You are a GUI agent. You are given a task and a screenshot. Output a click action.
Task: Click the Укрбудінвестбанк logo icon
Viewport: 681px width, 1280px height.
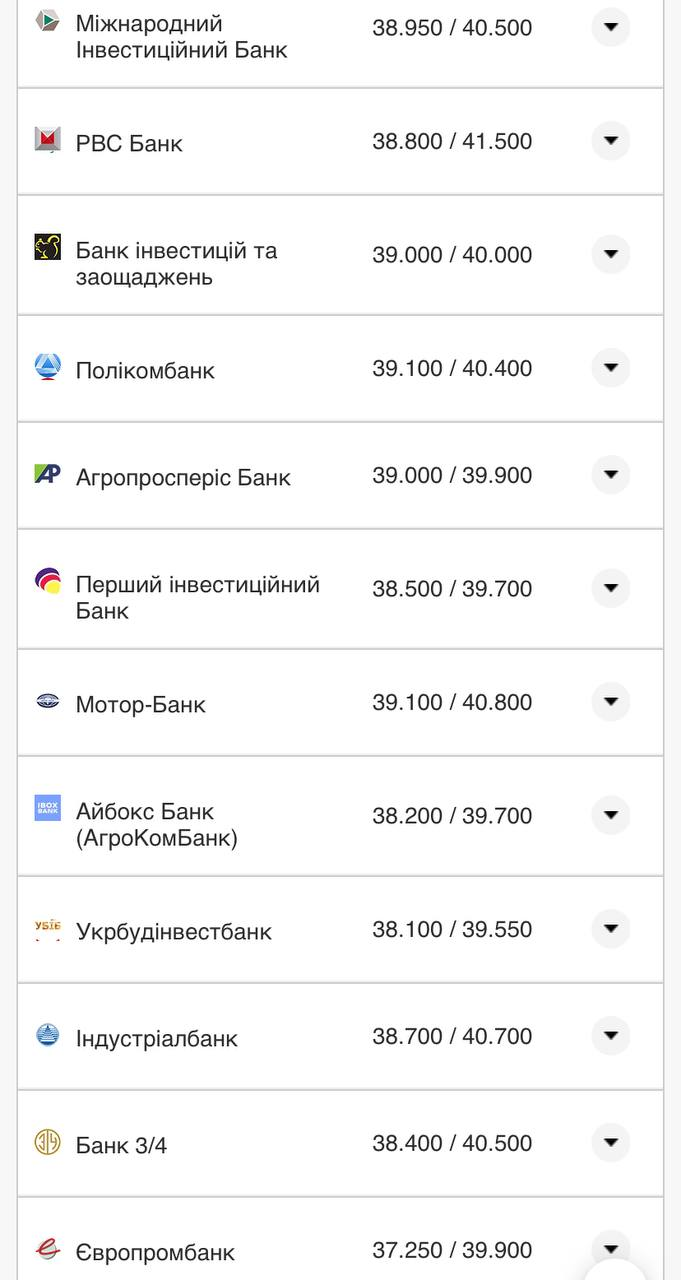pyautogui.click(x=46, y=929)
